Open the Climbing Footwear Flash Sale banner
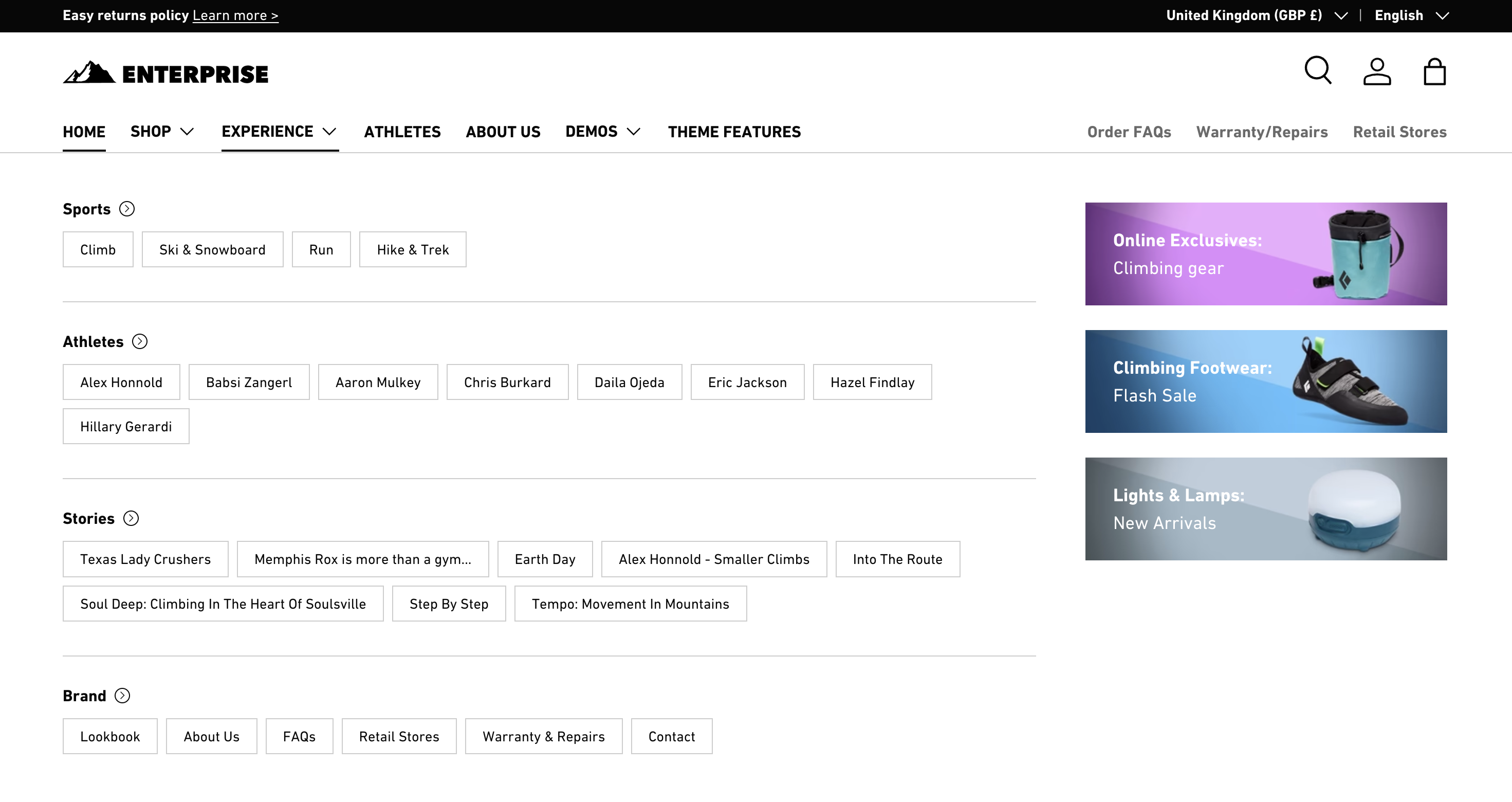 click(x=1265, y=381)
